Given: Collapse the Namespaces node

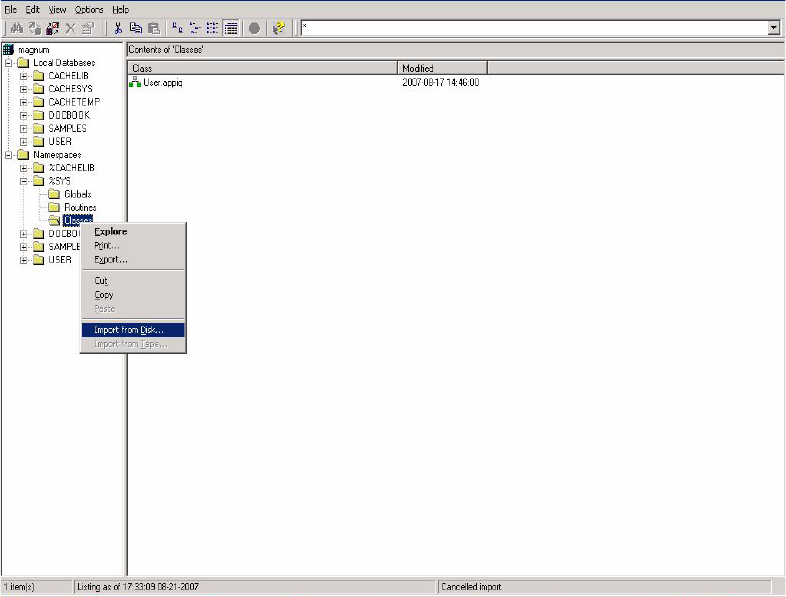Looking at the screenshot, I should point(9,155).
